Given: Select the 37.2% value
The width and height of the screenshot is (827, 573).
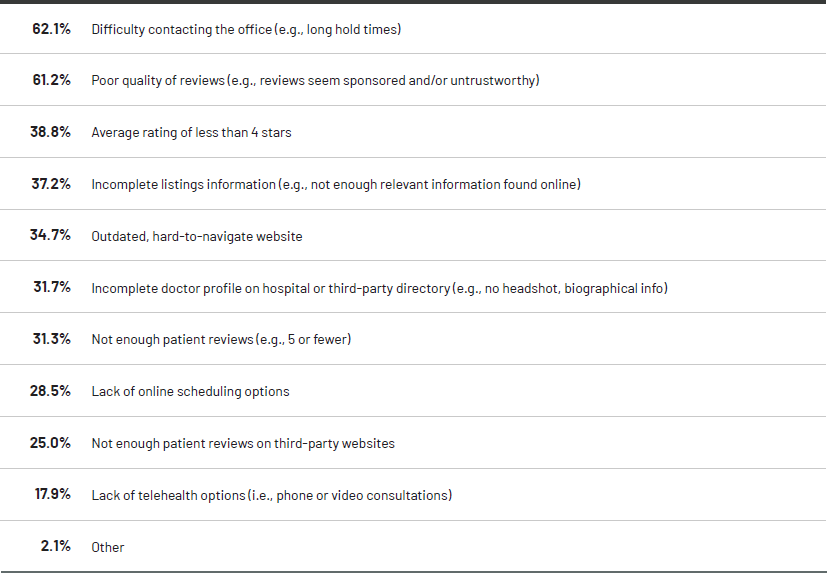Looking at the screenshot, I should (x=51, y=184).
